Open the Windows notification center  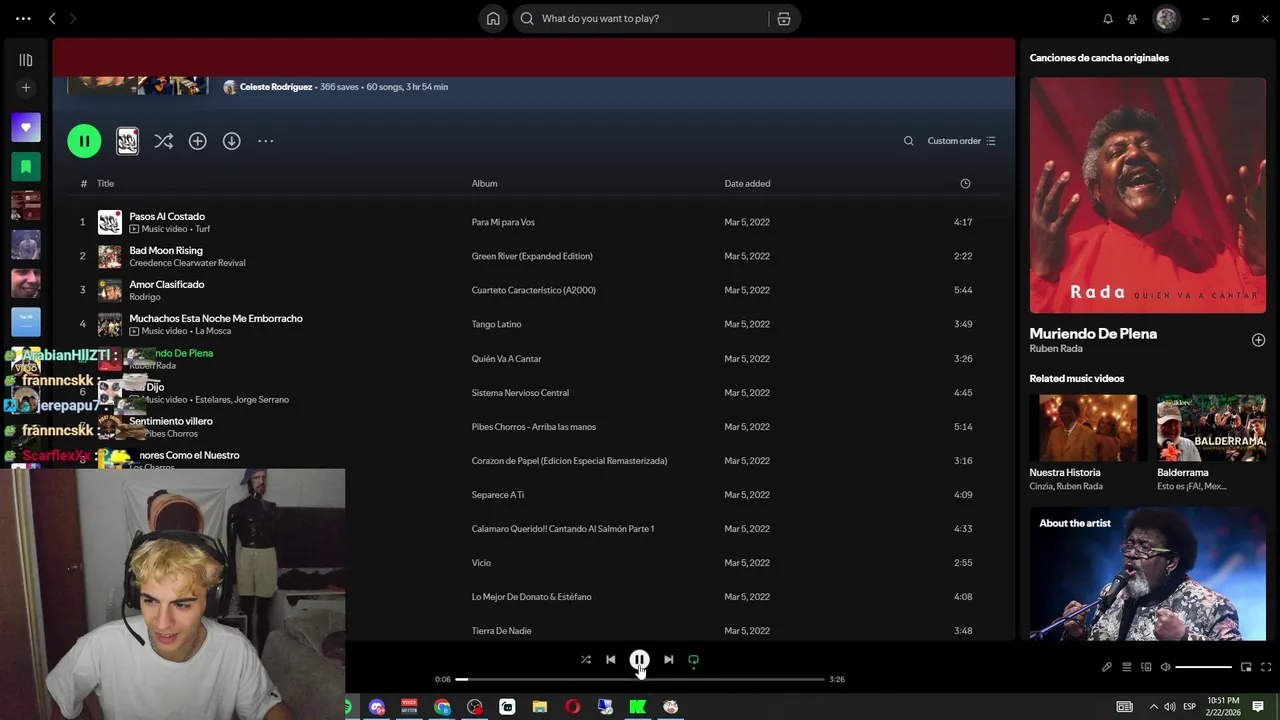1258,707
